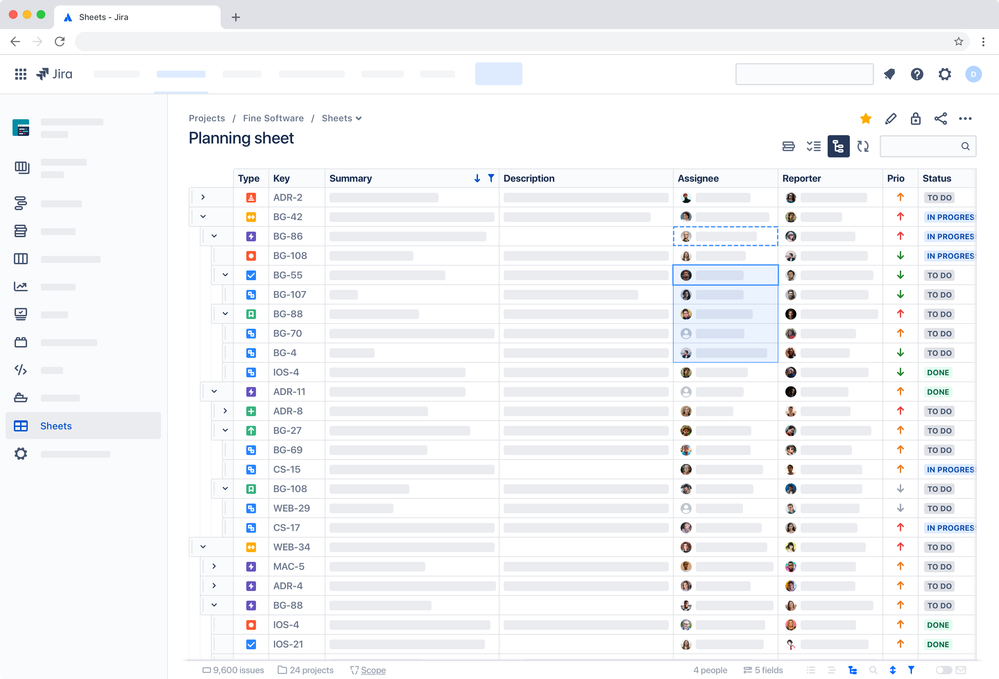This screenshot has width=999, height=679.
Task: Click the pencil edit sheet icon
Action: [891, 118]
